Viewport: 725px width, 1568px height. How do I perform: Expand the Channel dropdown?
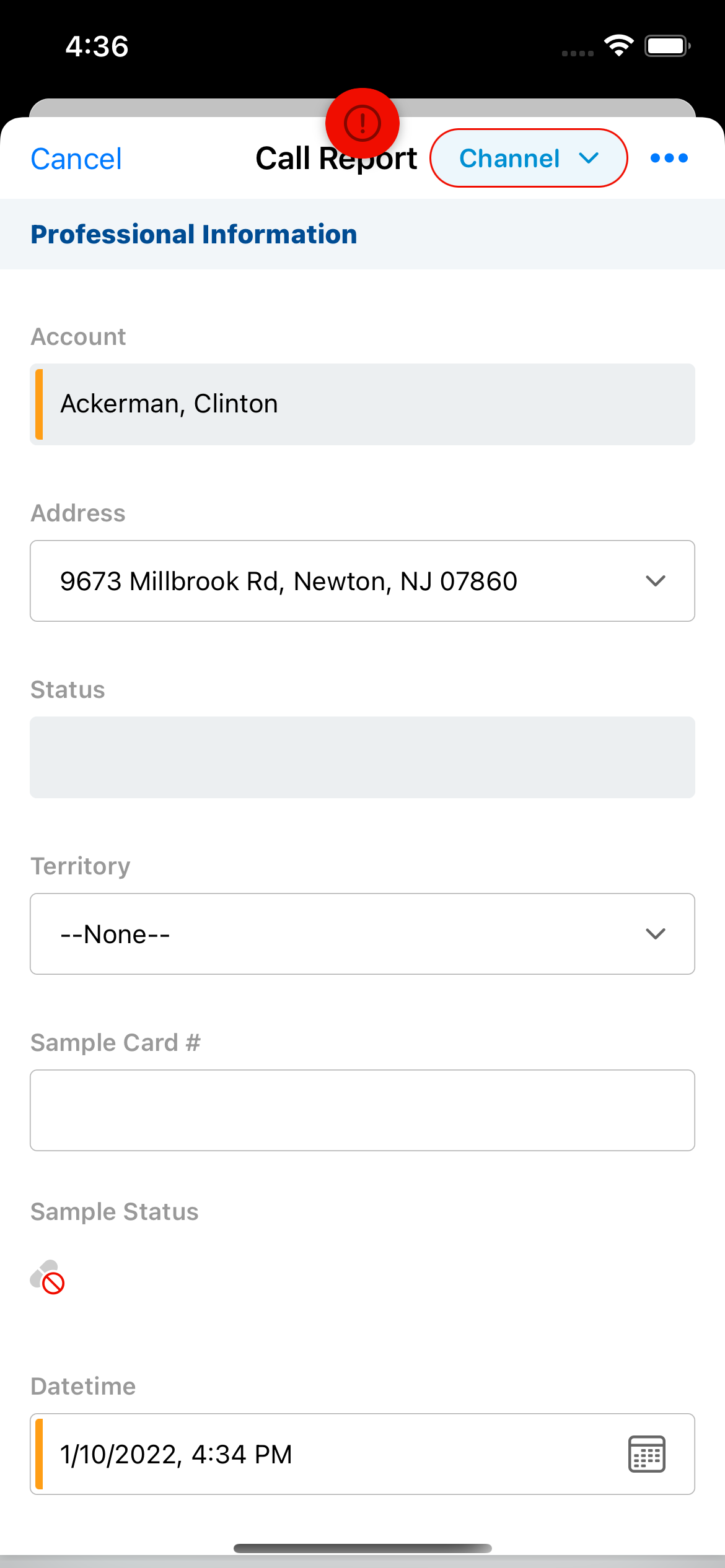click(529, 159)
